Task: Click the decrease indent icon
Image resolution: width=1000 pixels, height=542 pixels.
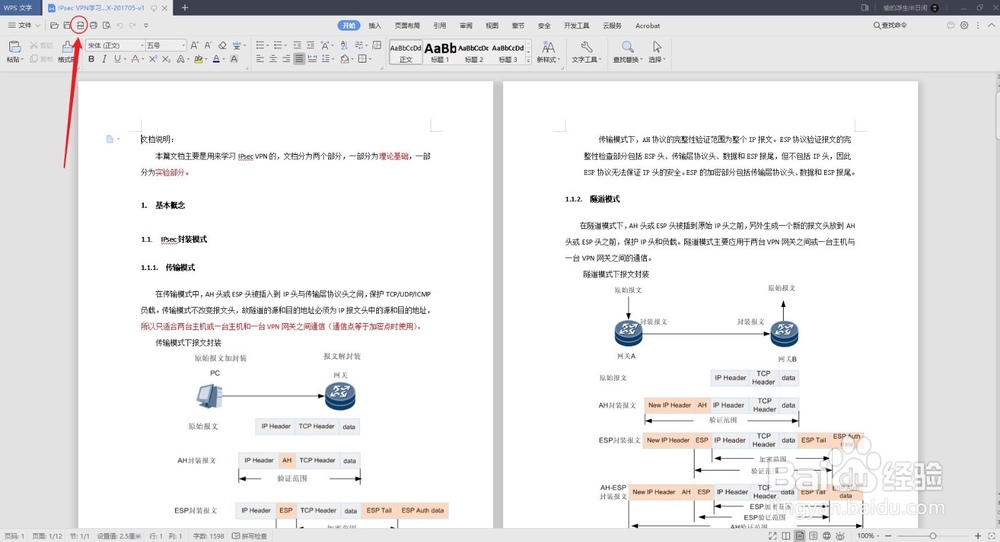Action: 297,45
